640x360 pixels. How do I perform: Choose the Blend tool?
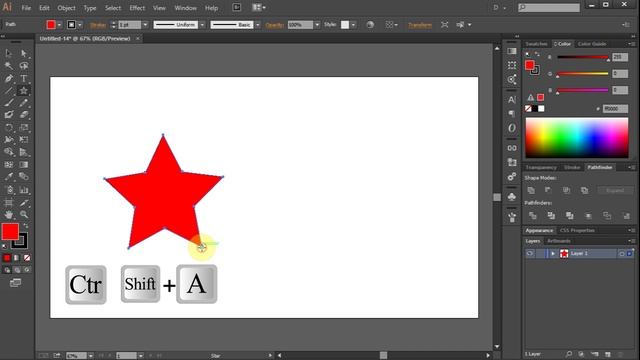(x=24, y=177)
